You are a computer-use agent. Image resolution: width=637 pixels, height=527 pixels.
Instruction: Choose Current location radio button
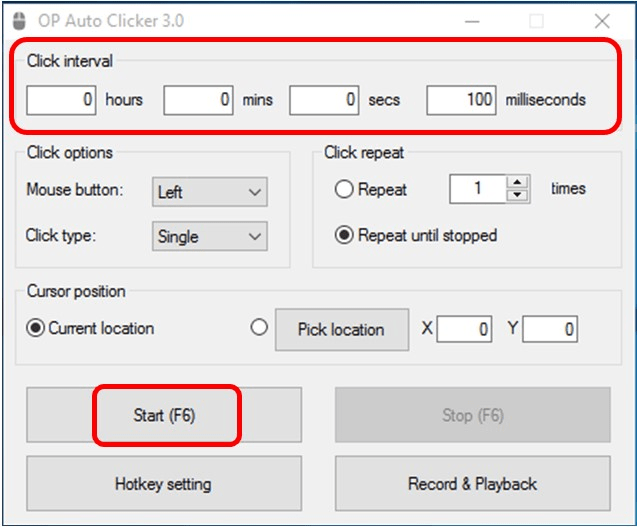36,328
